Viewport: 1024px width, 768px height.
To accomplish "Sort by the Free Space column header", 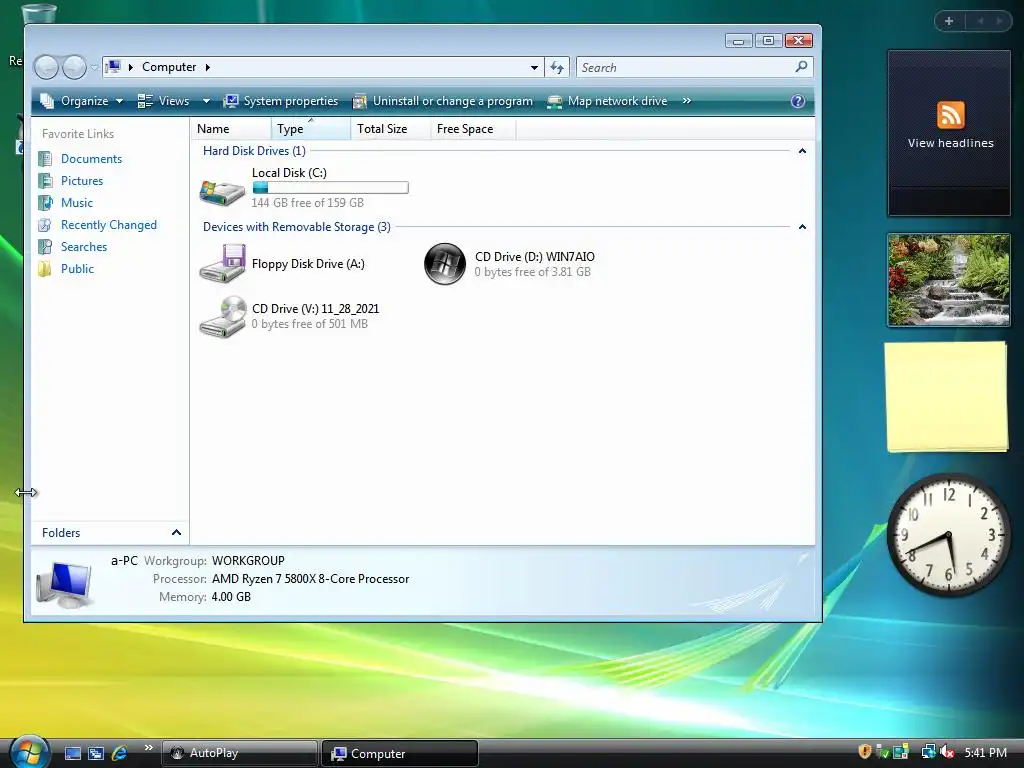I will (x=473, y=129).
